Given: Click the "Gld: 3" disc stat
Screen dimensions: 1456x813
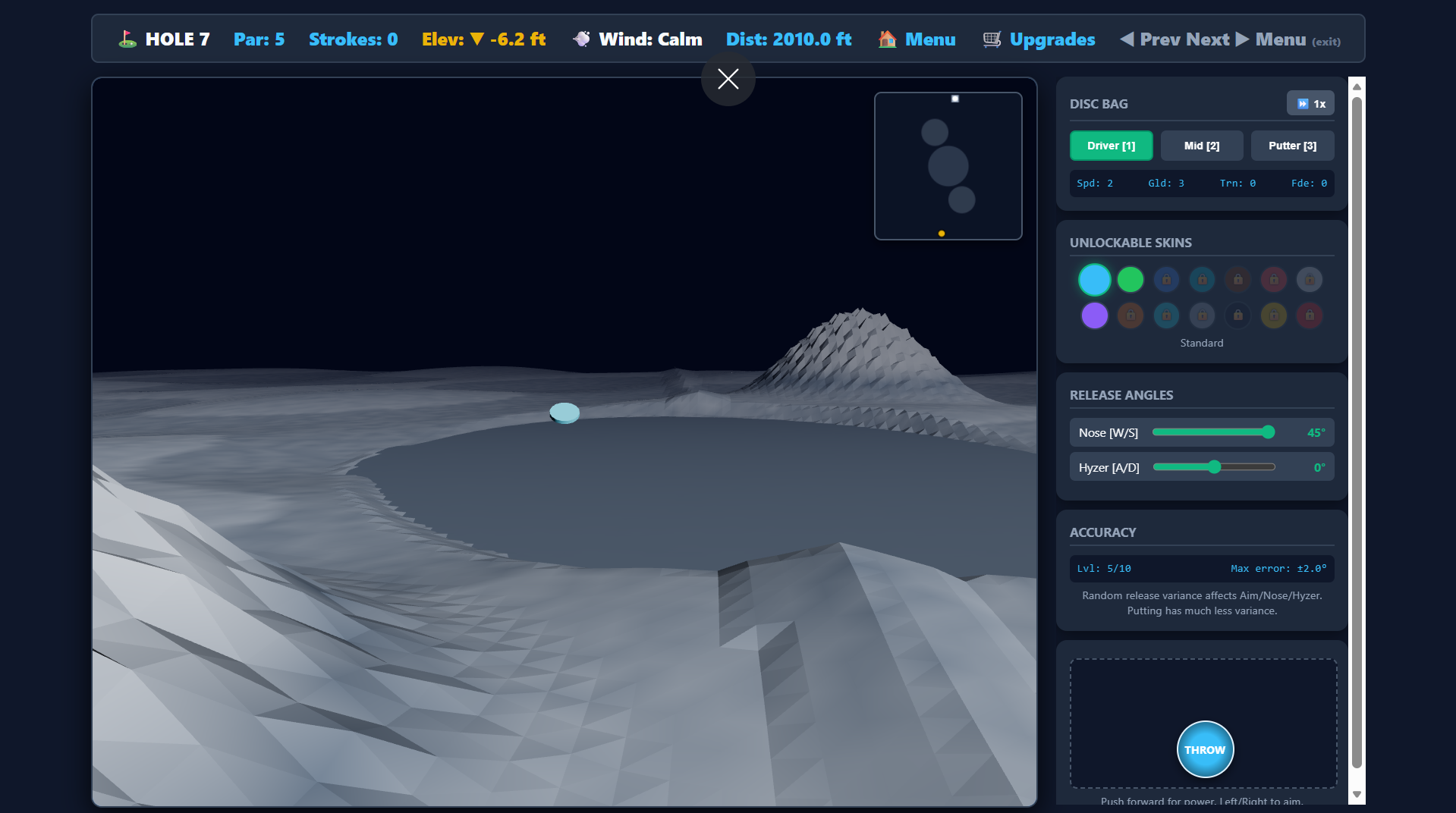Looking at the screenshot, I should coord(1166,184).
